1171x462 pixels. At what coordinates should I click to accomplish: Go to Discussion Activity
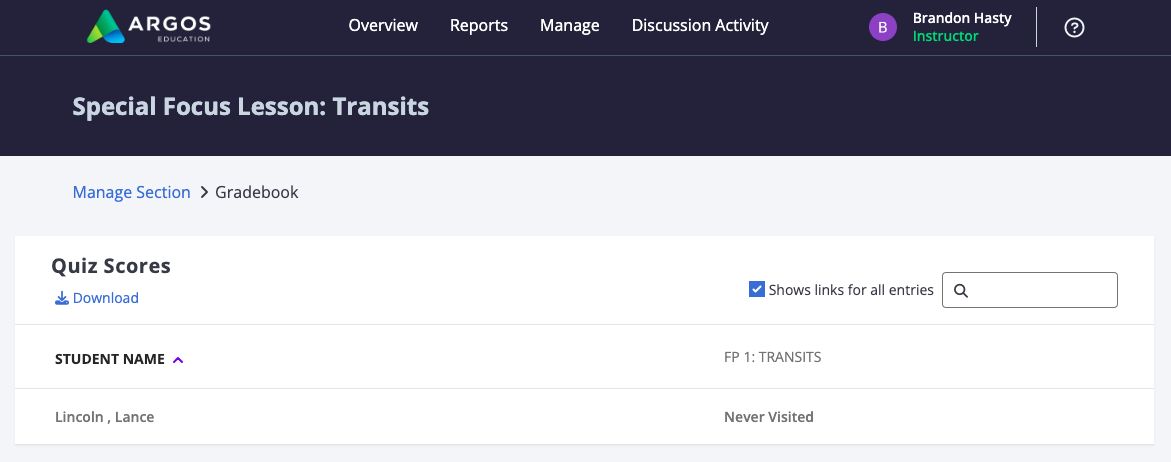(x=700, y=25)
